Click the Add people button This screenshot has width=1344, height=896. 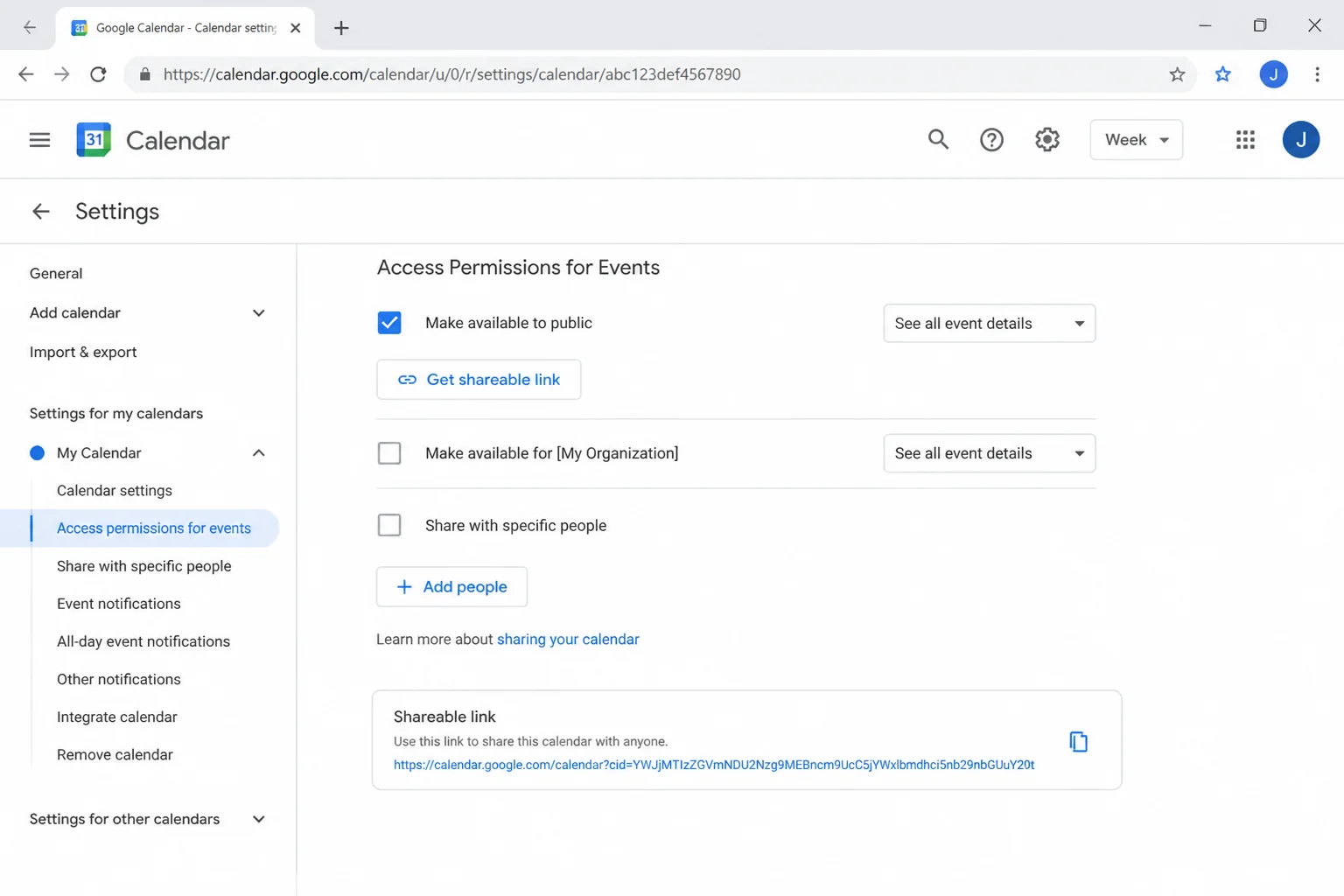(x=451, y=586)
